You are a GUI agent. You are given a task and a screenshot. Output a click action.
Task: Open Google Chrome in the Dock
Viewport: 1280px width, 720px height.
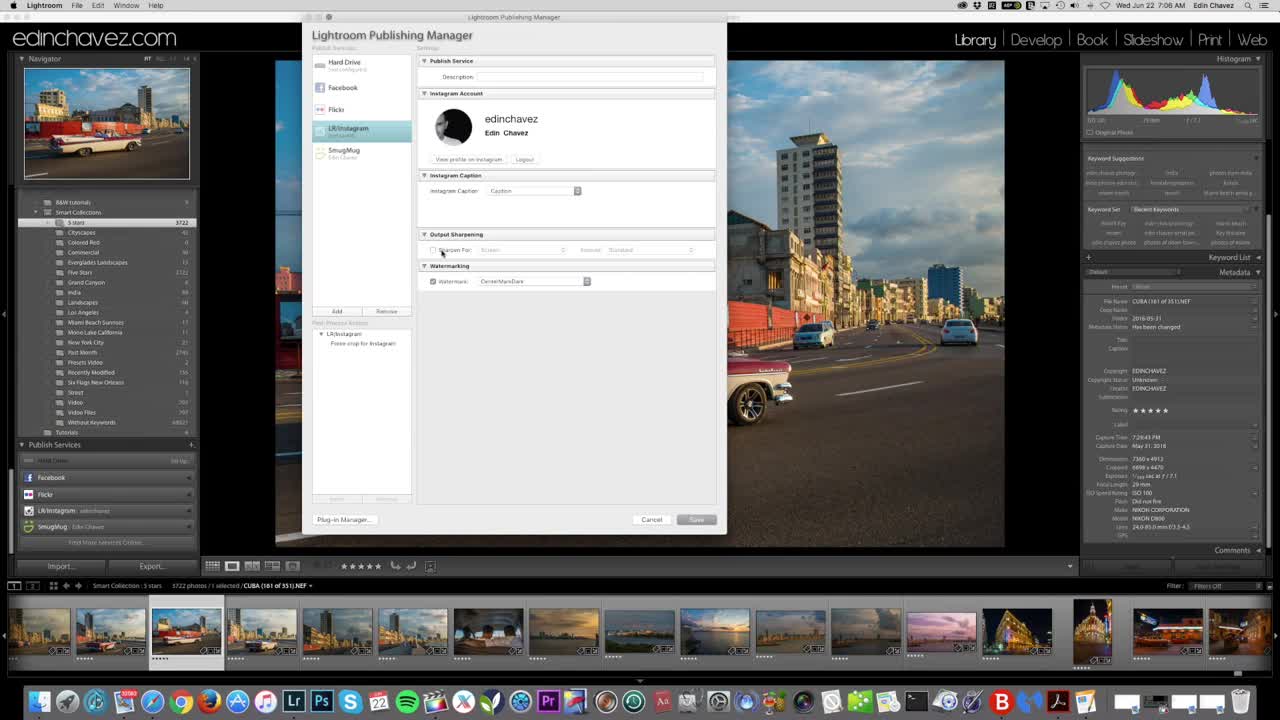[x=181, y=702]
